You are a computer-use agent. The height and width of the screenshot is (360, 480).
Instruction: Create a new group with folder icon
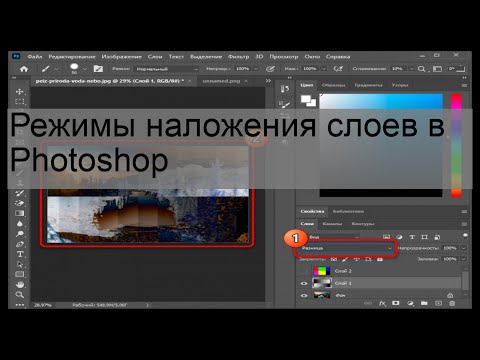pos(424,303)
